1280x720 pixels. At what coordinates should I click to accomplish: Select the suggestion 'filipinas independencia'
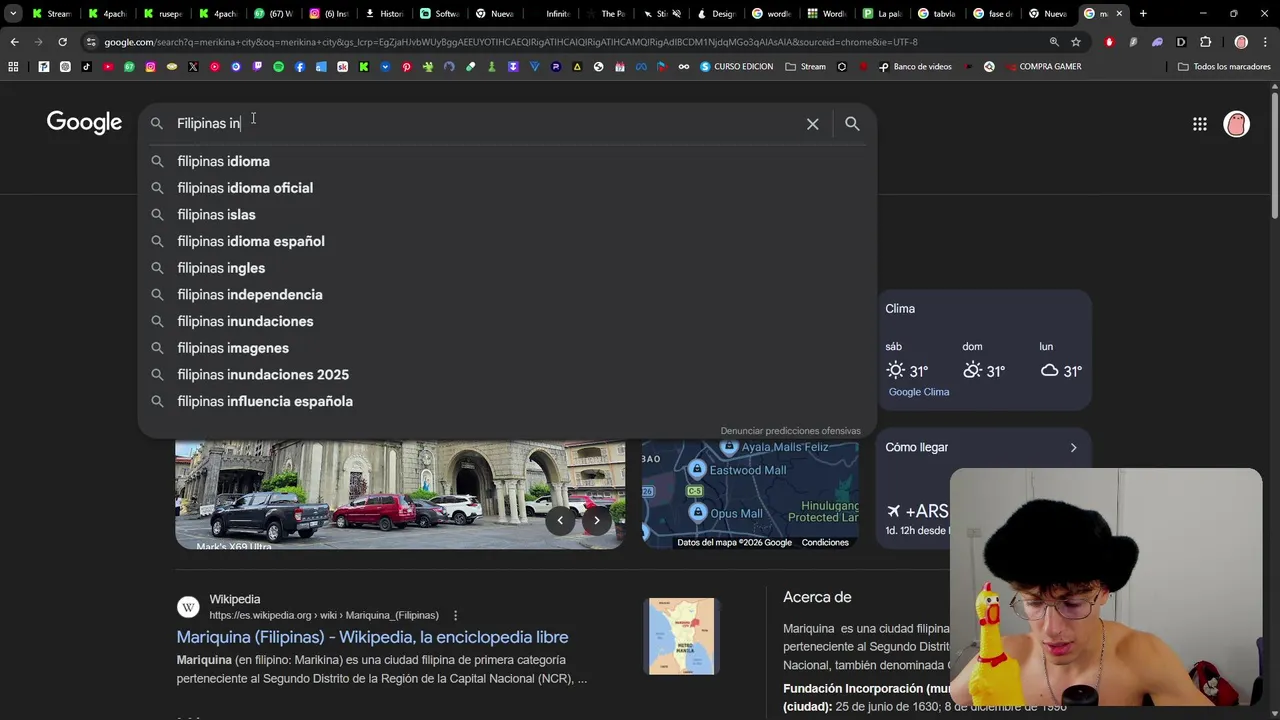tap(508, 294)
